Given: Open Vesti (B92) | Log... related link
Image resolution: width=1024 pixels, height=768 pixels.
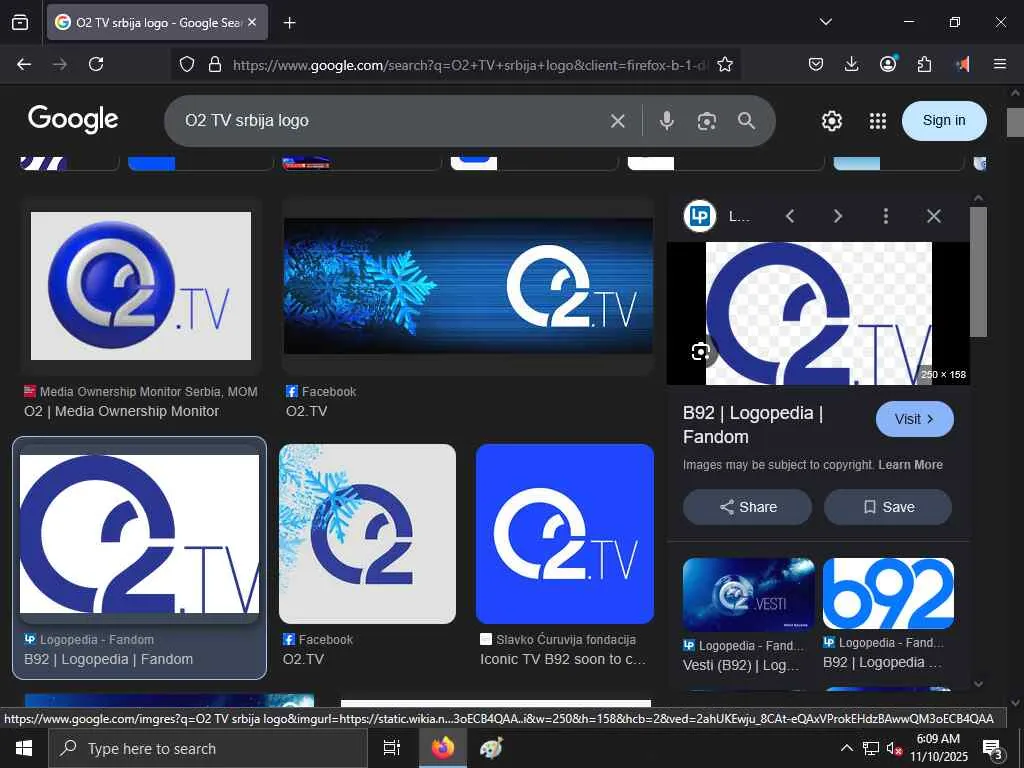Looking at the screenshot, I should click(x=741, y=665).
